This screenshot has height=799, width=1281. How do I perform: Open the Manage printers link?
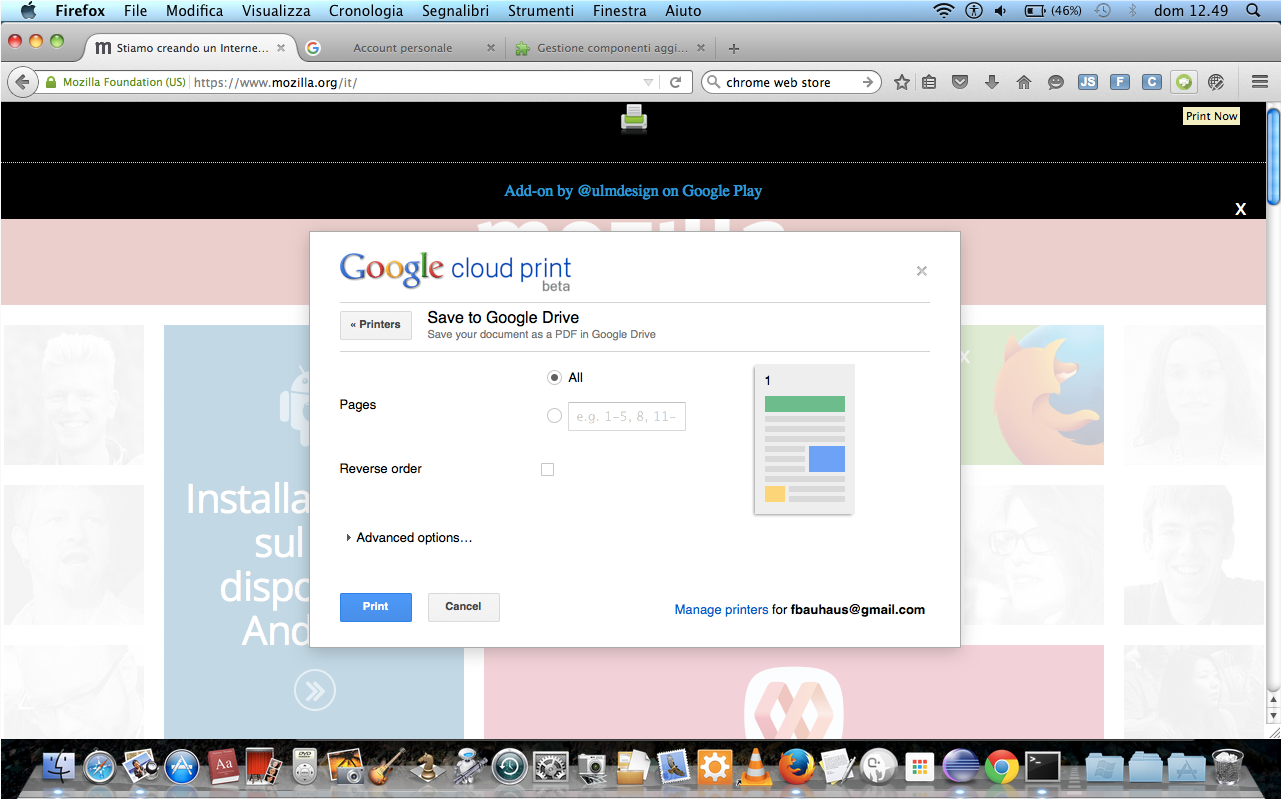[x=721, y=609]
